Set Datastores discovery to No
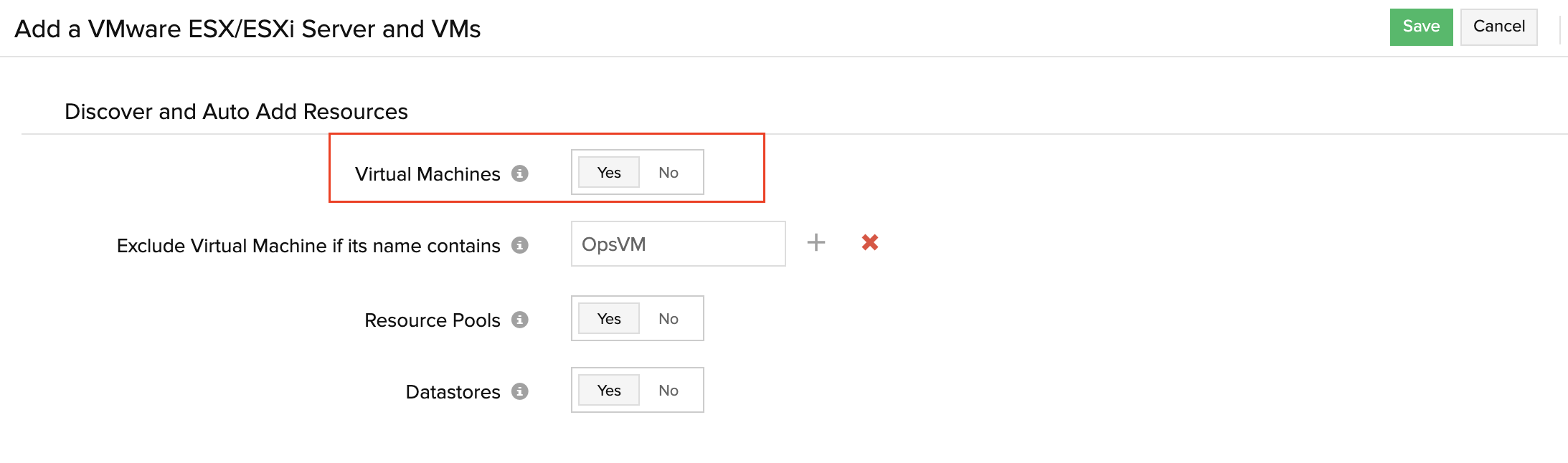The height and width of the screenshot is (463, 1568). point(668,390)
